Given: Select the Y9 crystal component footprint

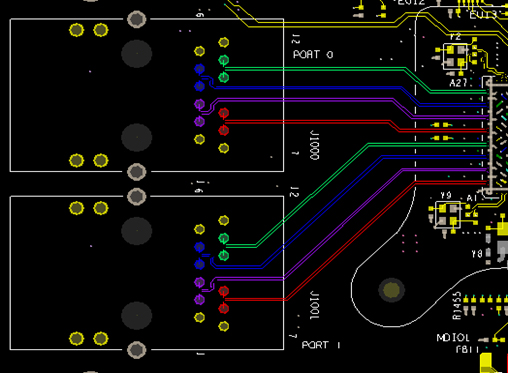Looking at the screenshot, I should tap(448, 215).
